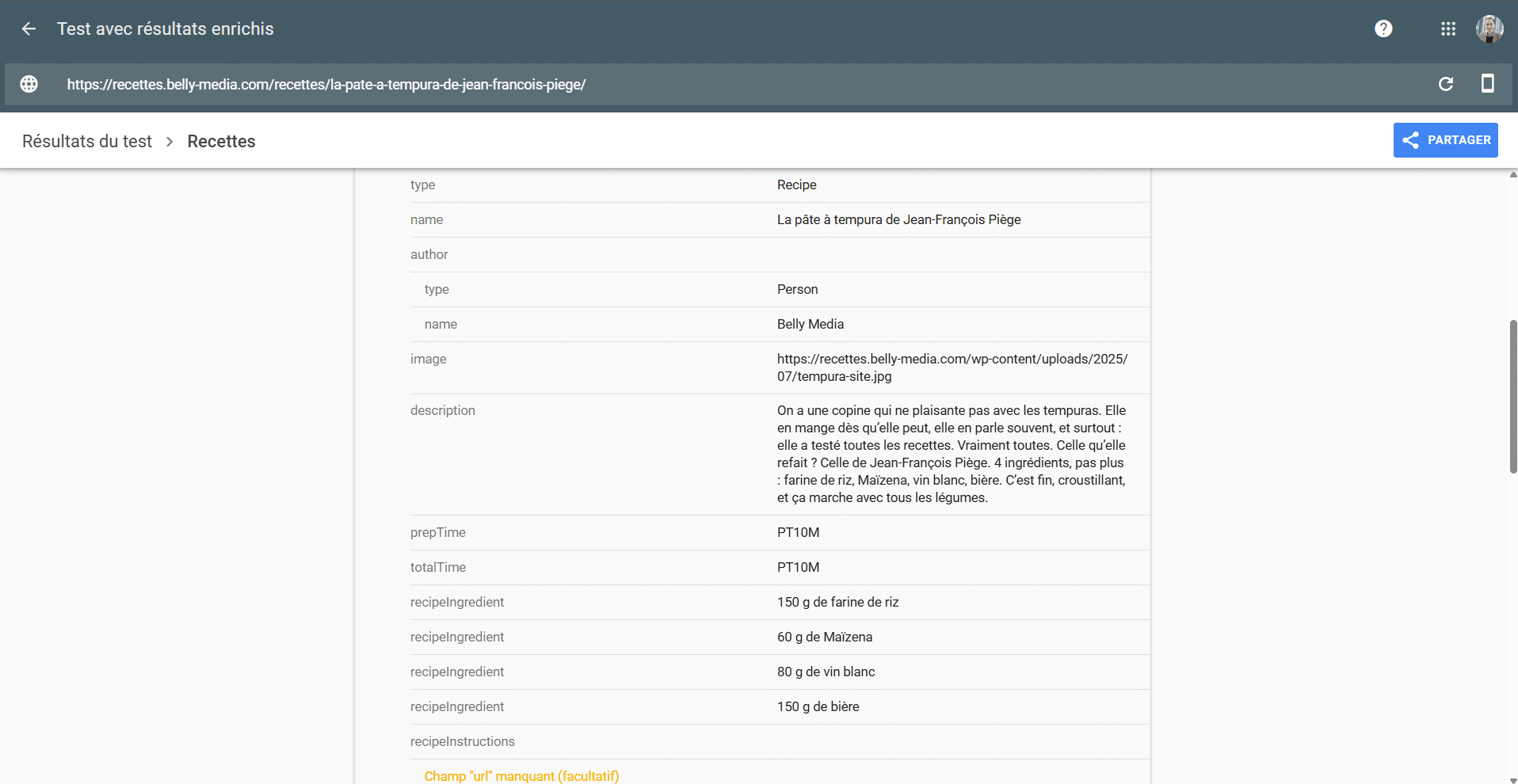
Task: Click the scrollbar down arrow
Action: (1513, 779)
